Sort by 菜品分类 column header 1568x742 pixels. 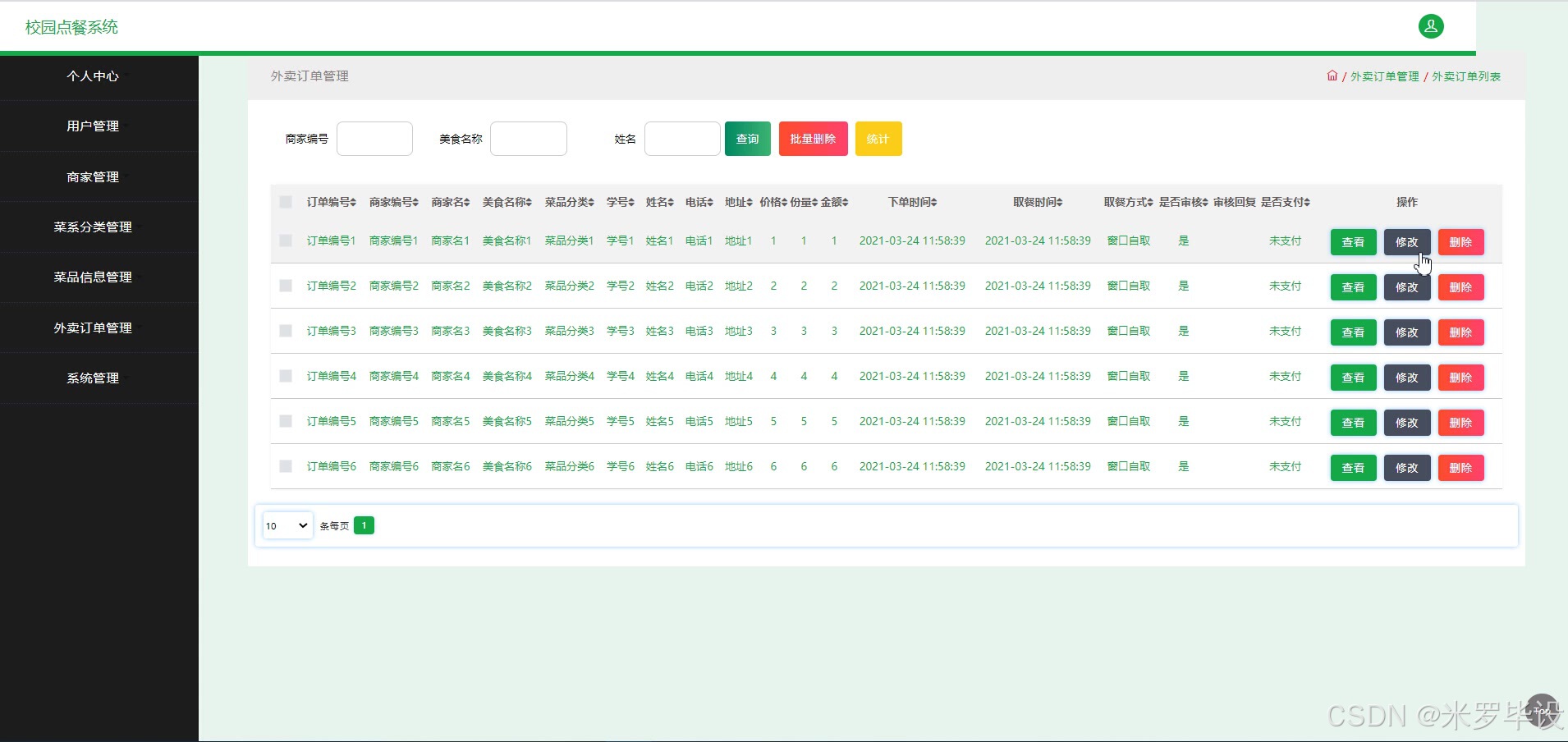[x=570, y=202]
